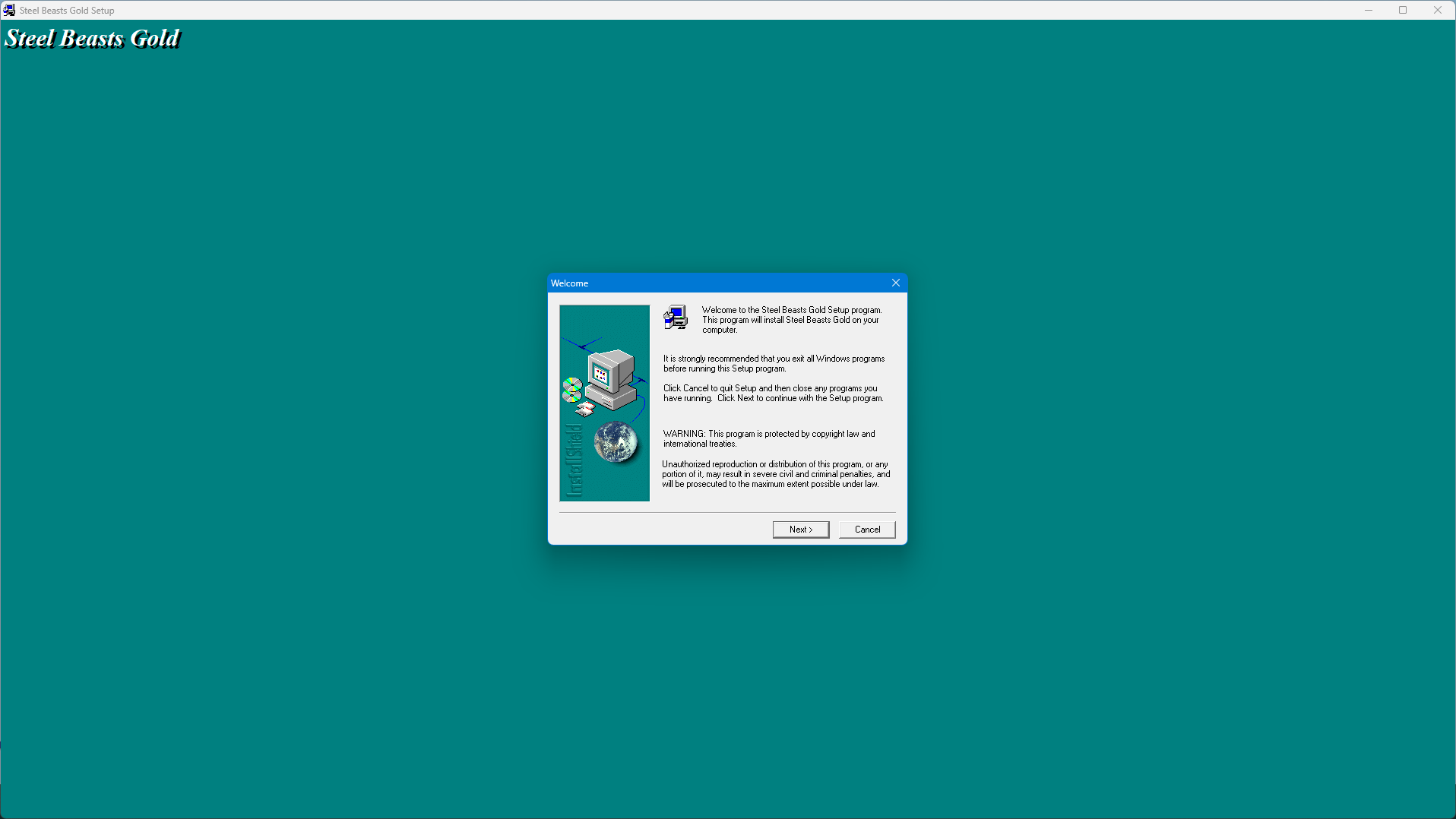1456x819 pixels.
Task: Click 'Unauthorized reproduction or distribution' paragraph
Action: (x=776, y=474)
